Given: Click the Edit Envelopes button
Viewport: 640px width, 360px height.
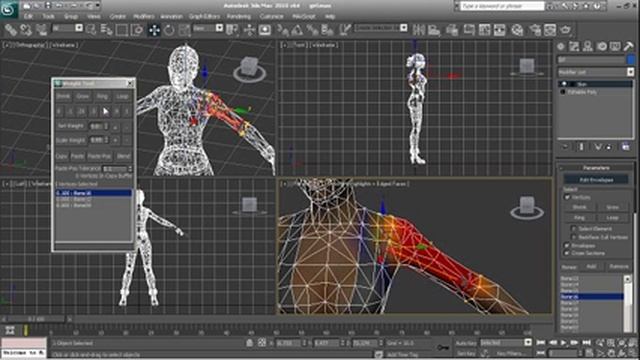Looking at the screenshot, I should click(596, 180).
